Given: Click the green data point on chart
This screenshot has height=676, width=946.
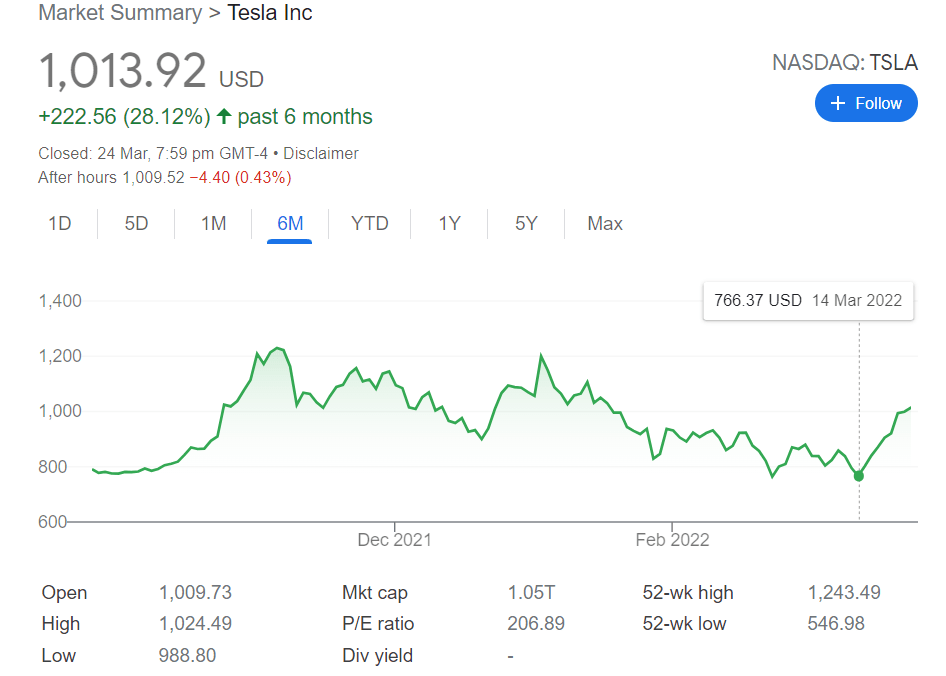Looking at the screenshot, I should [x=859, y=476].
